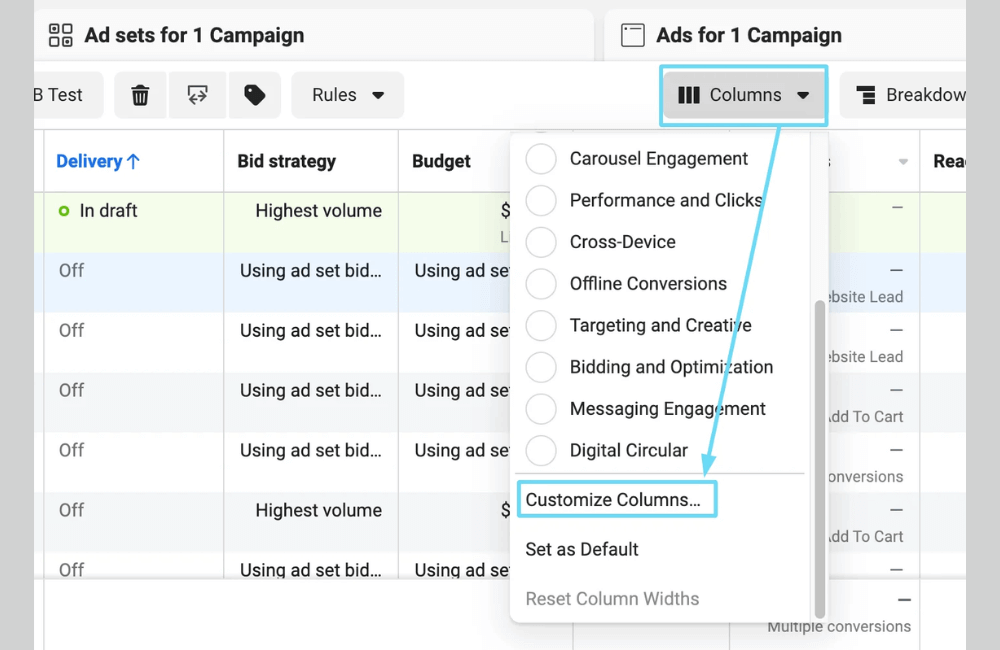Click the tag label icon
Viewport: 1000px width, 650px height.
coord(255,95)
